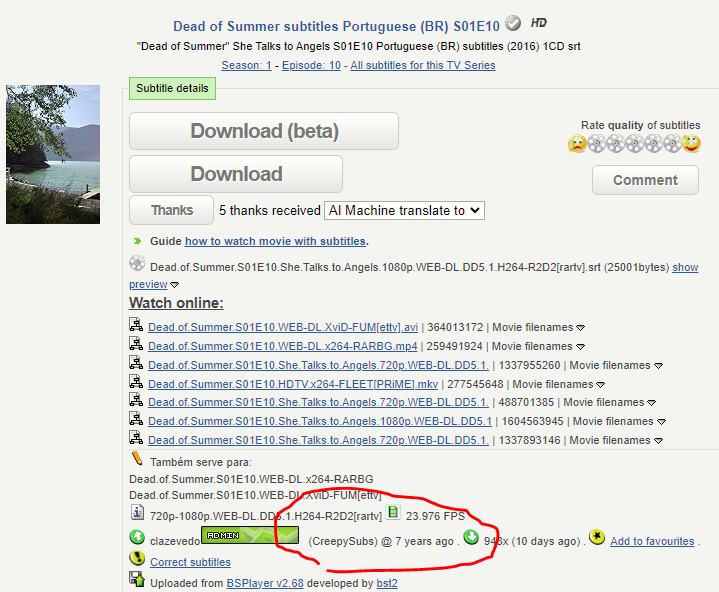Click the green ADMIN badge

click(x=250, y=535)
